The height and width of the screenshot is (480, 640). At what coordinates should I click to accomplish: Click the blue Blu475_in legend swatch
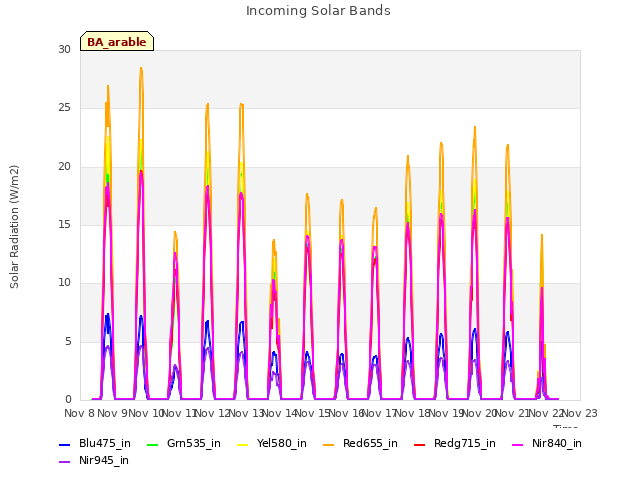(64, 444)
